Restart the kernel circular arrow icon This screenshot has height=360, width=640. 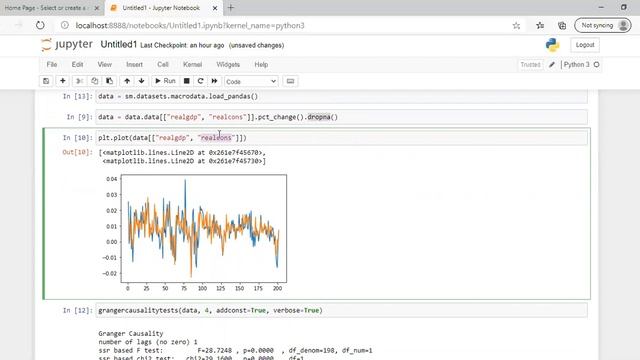point(200,81)
